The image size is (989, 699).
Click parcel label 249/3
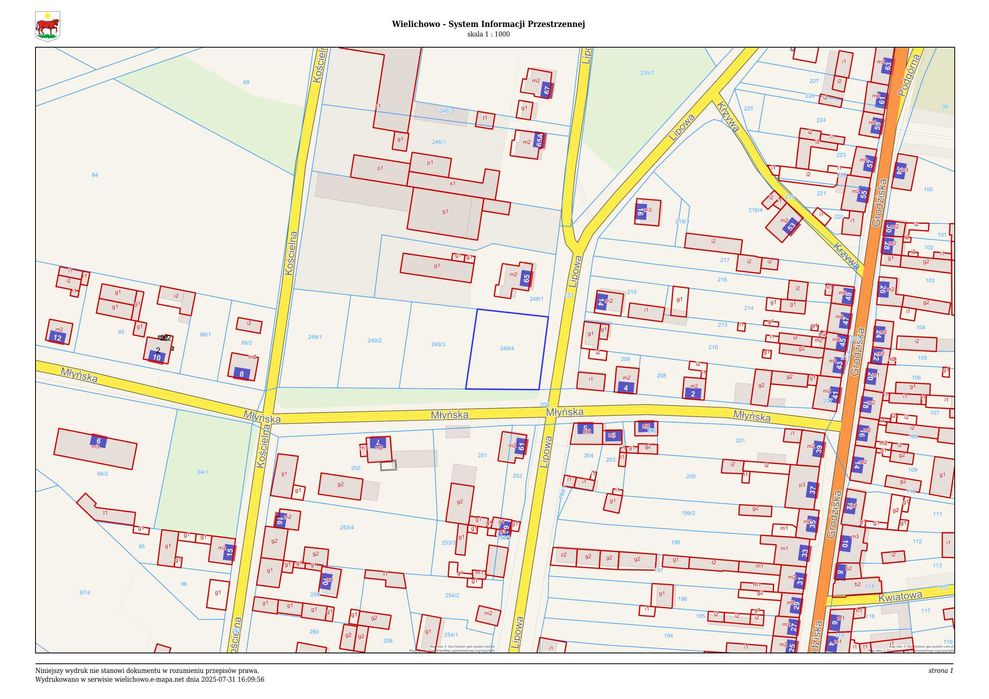click(x=438, y=344)
